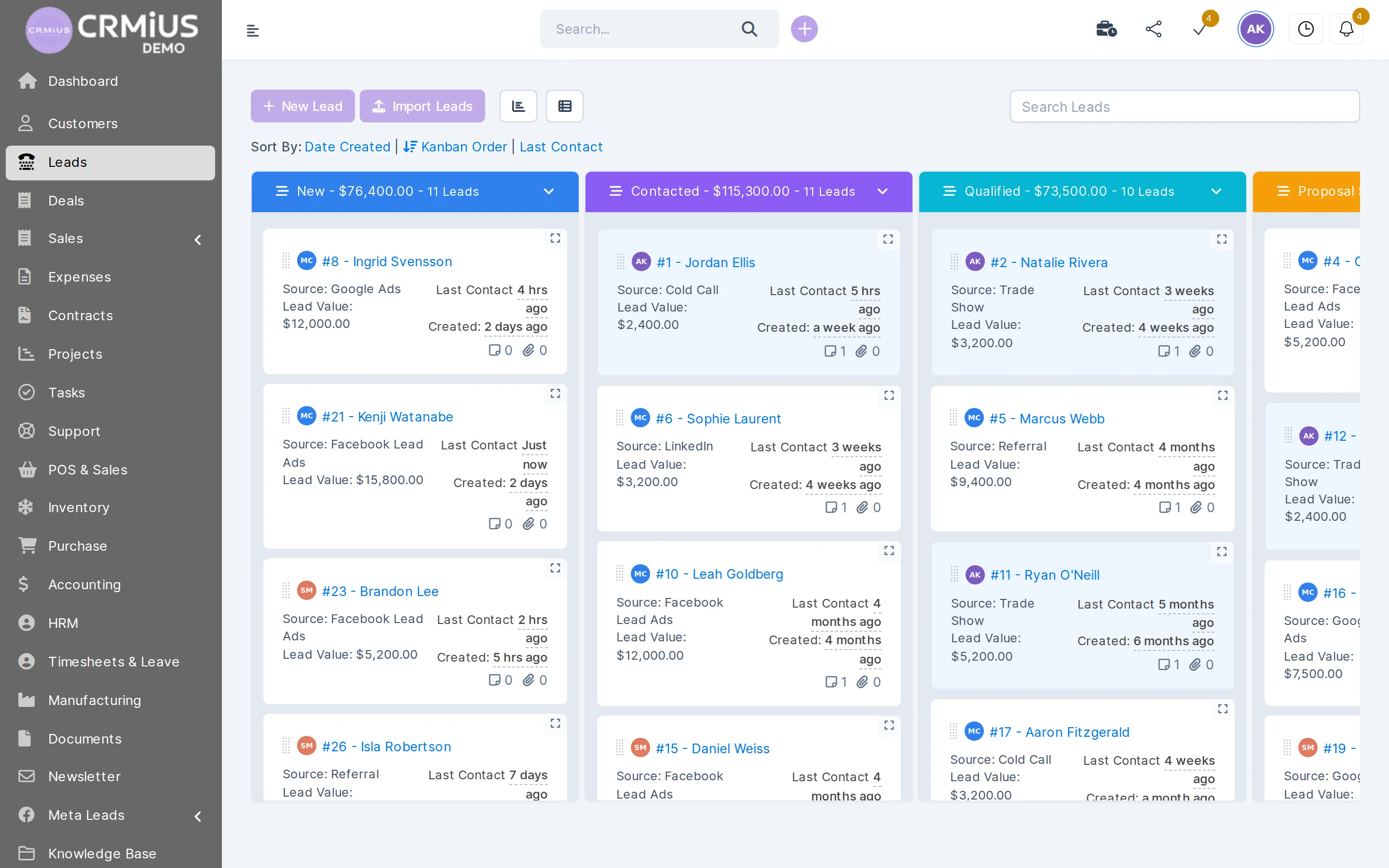Open the tasks checkmark icon with badge
1389x868 pixels.
click(1199, 29)
